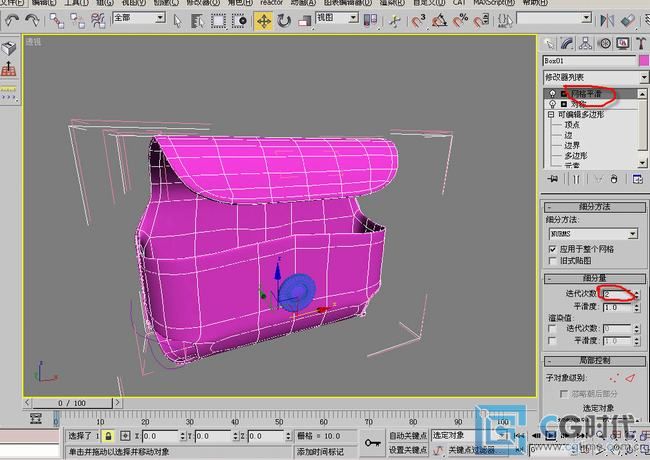This screenshot has width=650, height=460.
Task: Activate the Unlink Selection tool
Action: [x=78, y=20]
